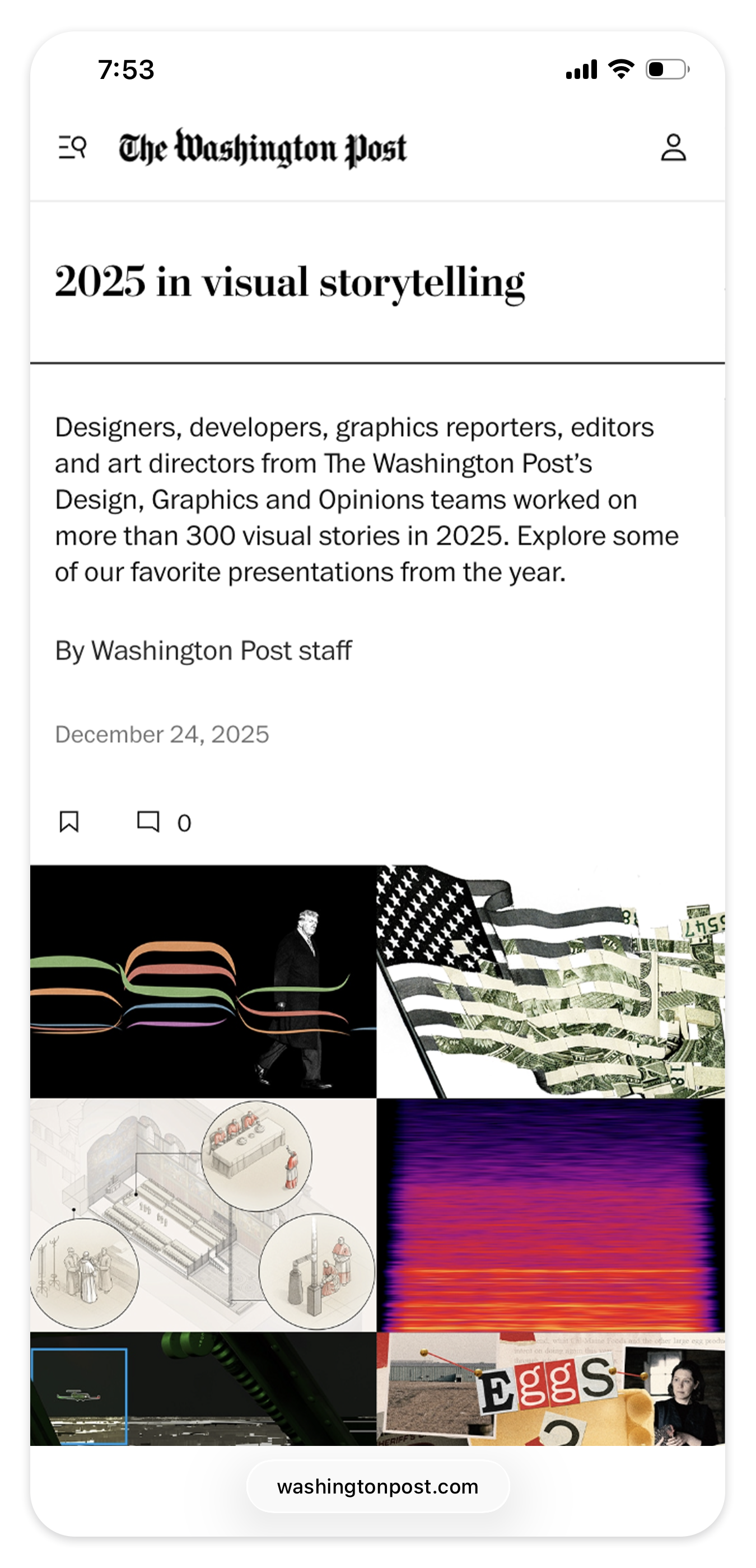Open the user account profile icon
This screenshot has height=1568, width=756.
click(673, 147)
